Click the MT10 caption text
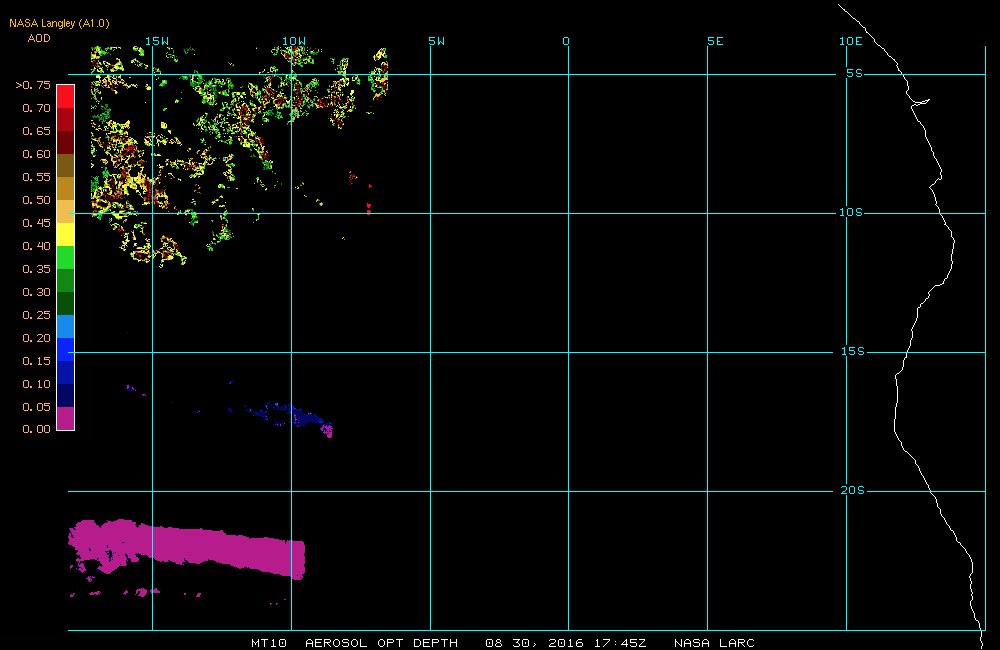1000x650 pixels. click(x=269, y=643)
